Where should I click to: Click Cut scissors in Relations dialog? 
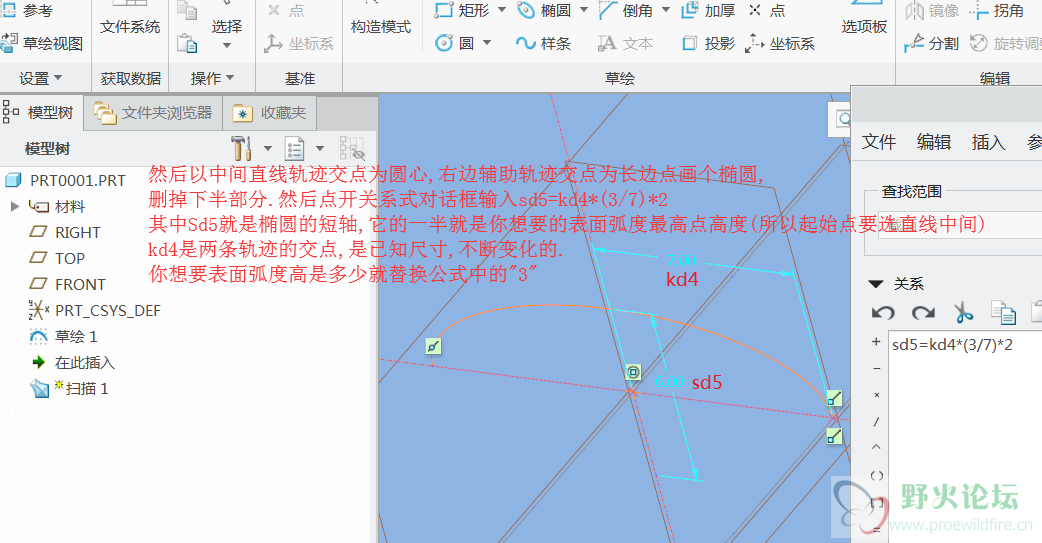tap(963, 312)
